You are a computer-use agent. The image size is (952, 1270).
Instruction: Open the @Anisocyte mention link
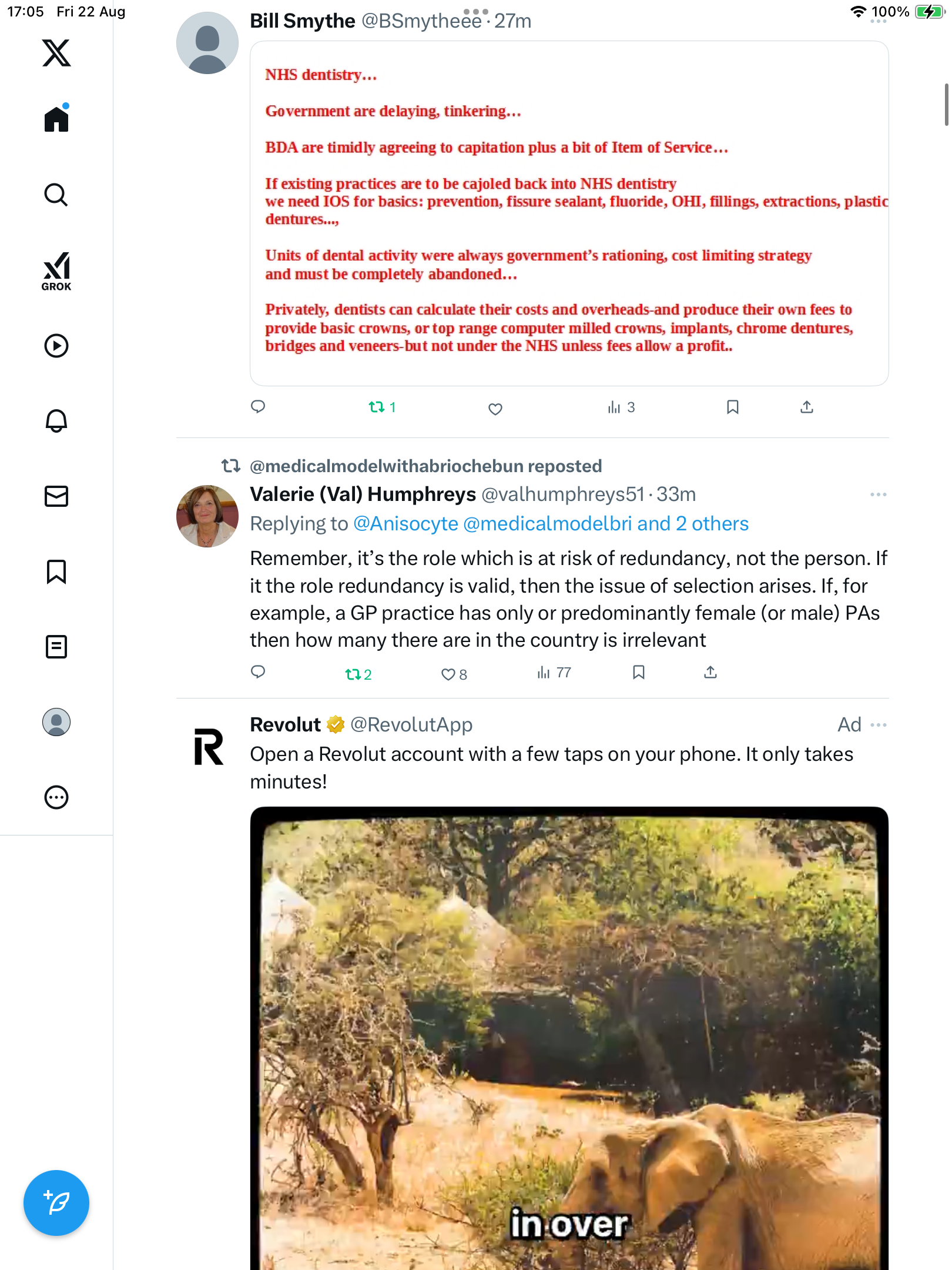(405, 524)
